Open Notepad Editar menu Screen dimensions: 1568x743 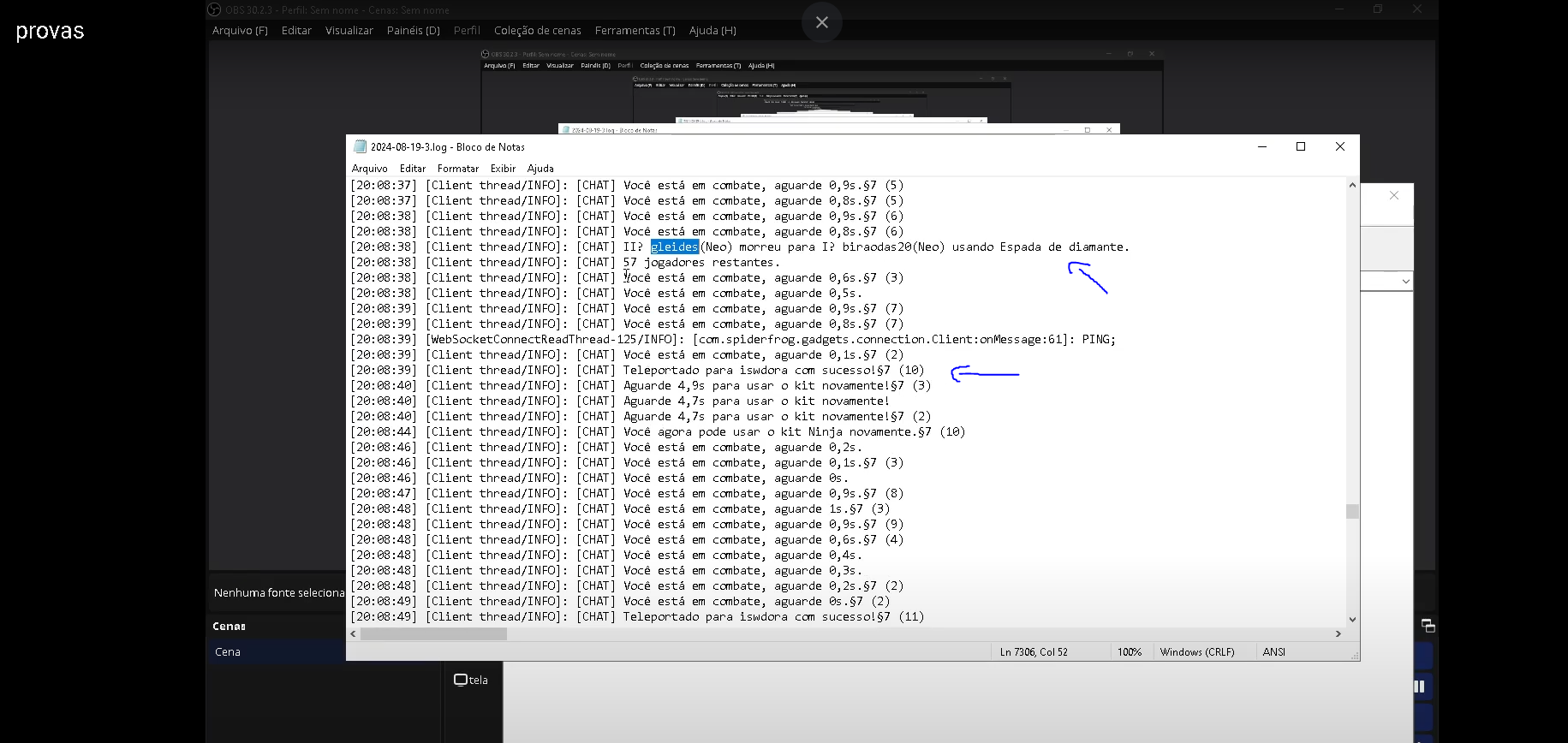click(413, 169)
